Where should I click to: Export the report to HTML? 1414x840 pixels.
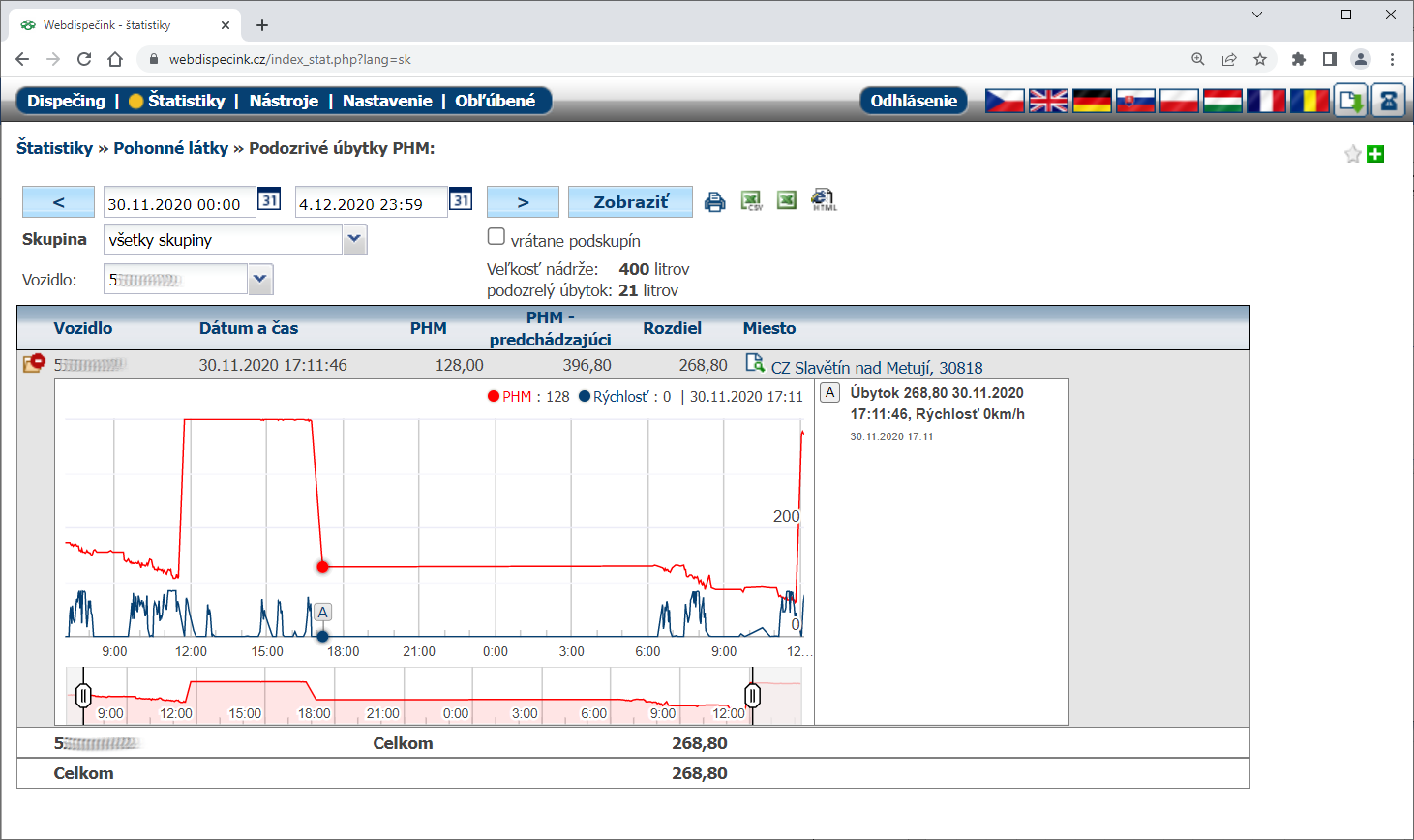pyautogui.click(x=824, y=200)
